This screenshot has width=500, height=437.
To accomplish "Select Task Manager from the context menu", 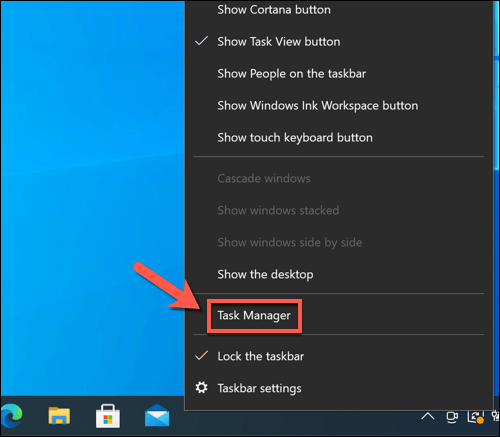I will (x=254, y=315).
